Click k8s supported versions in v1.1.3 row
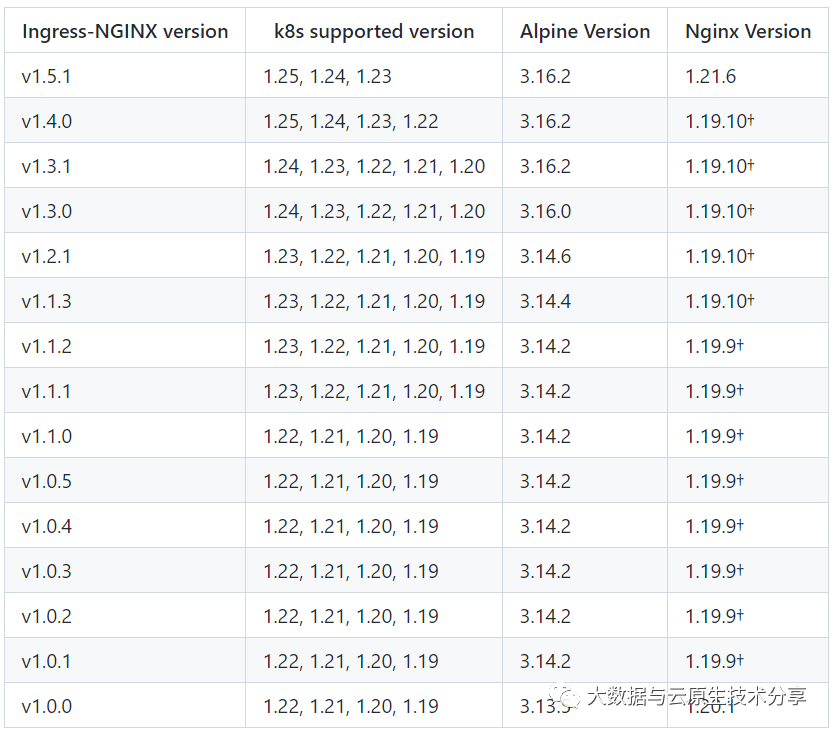The image size is (833, 732). pyautogui.click(x=374, y=300)
